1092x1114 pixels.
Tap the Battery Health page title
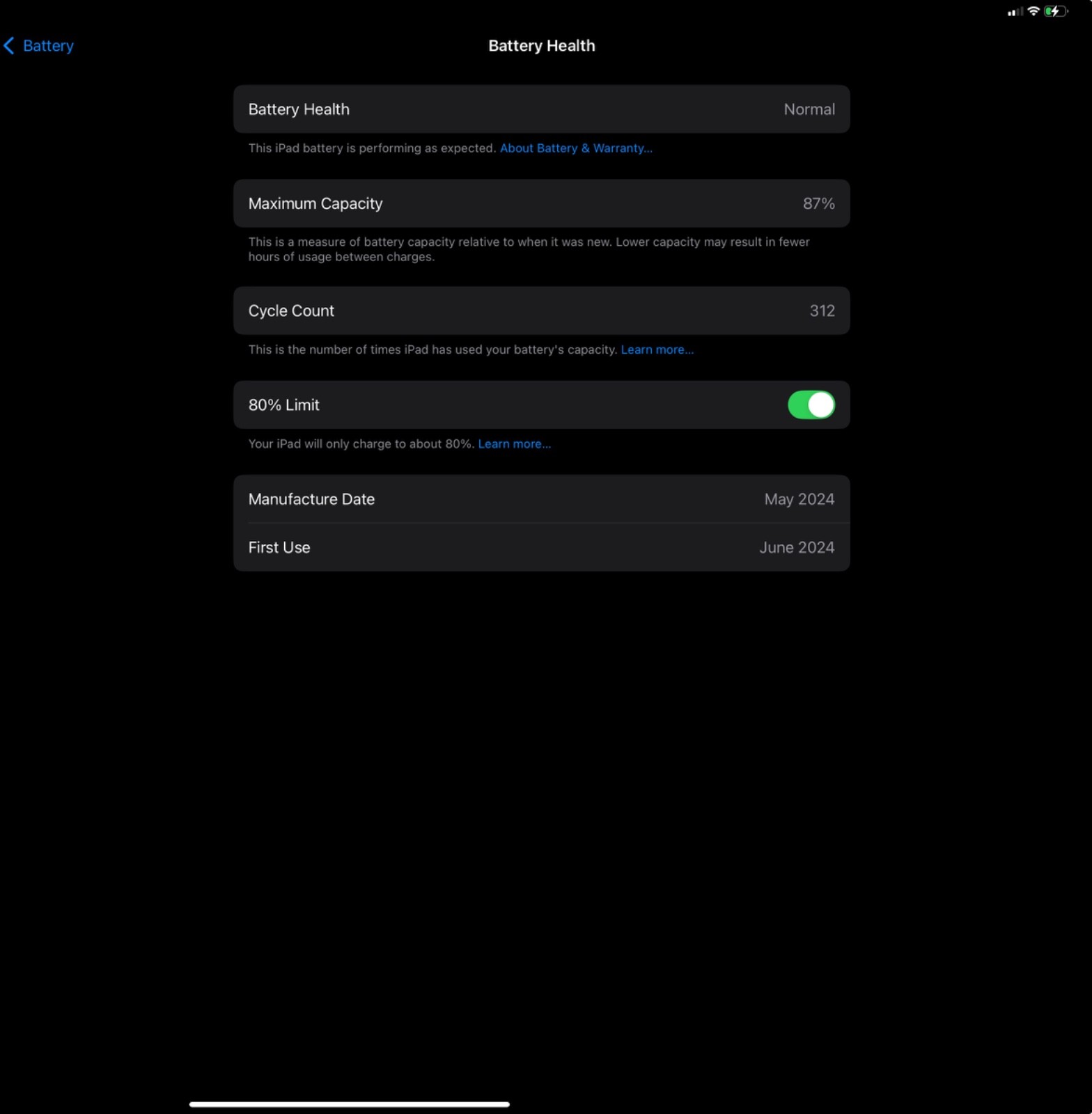[542, 46]
